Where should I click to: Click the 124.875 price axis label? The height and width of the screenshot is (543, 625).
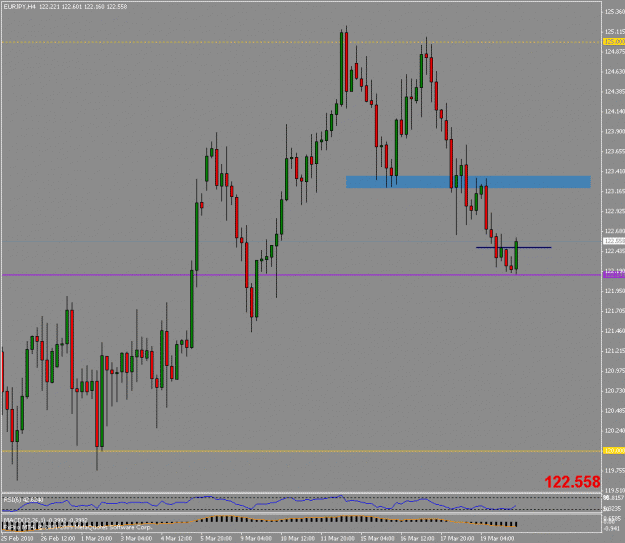[x=614, y=51]
